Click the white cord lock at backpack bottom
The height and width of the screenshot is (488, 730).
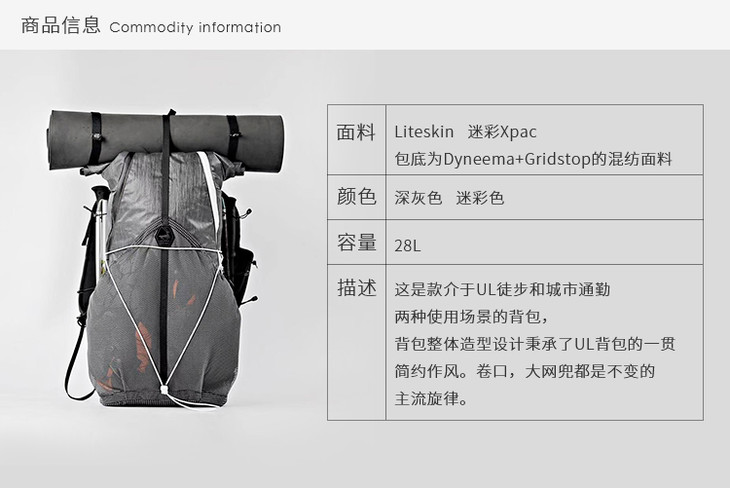click(x=164, y=389)
